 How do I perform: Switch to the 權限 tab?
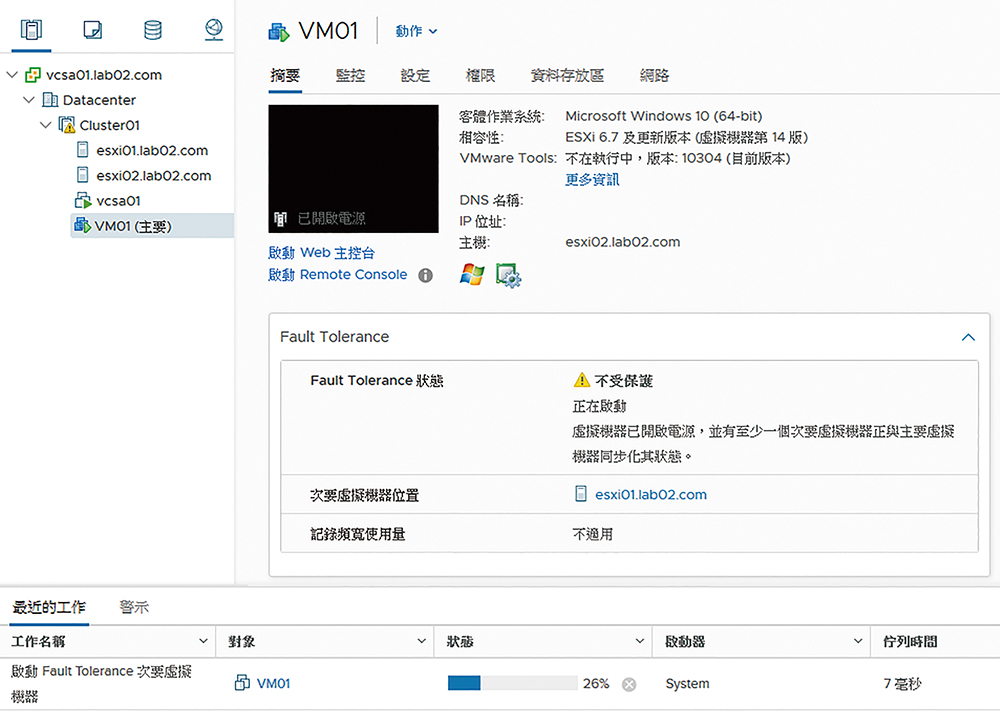coord(480,76)
